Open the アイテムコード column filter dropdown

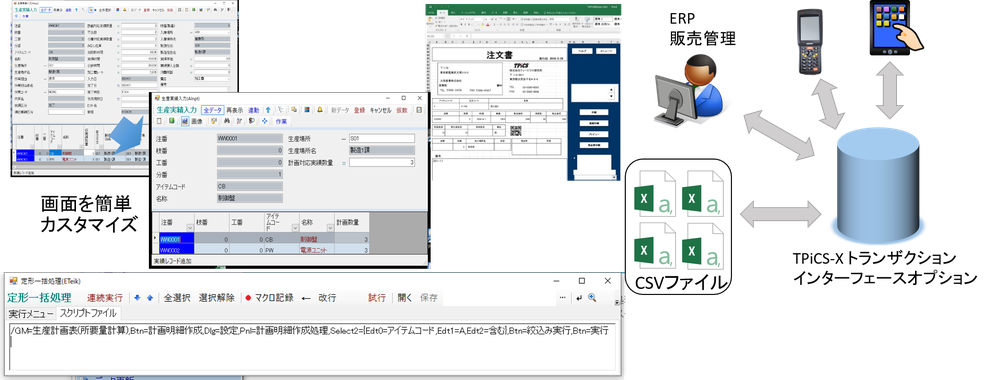point(294,227)
